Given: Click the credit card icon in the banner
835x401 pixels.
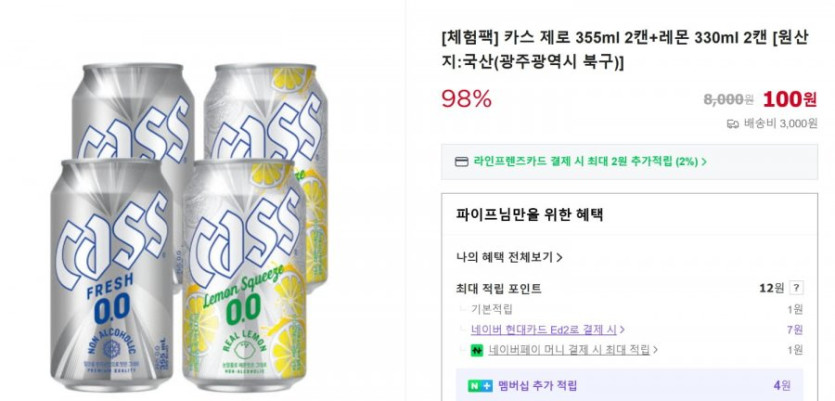Looking at the screenshot, I should coord(461,161).
